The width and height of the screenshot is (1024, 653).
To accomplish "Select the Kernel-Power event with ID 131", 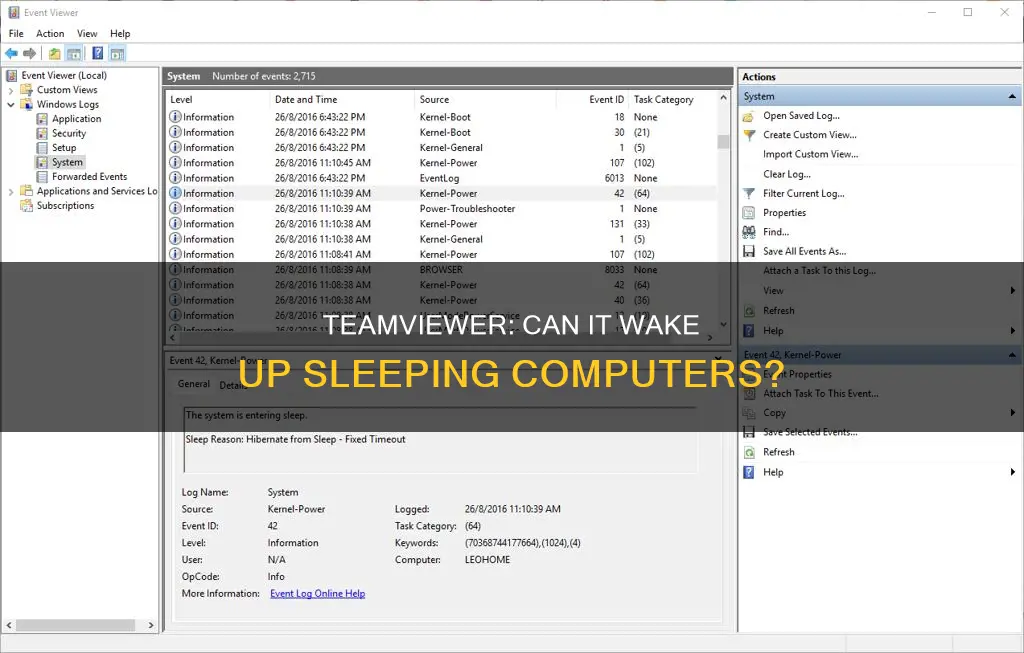I will pyautogui.click(x=441, y=223).
